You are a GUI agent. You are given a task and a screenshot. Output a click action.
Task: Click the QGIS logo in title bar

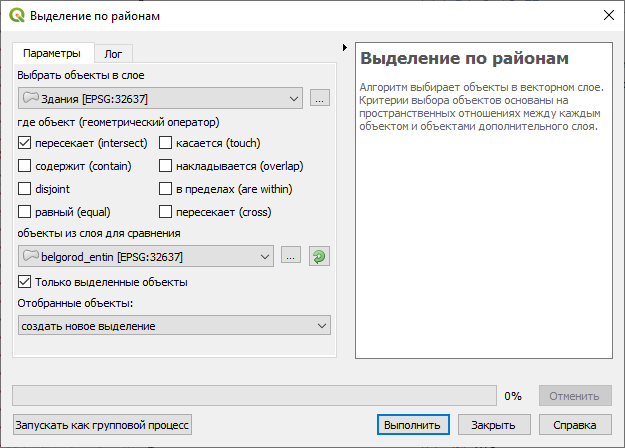17,16
